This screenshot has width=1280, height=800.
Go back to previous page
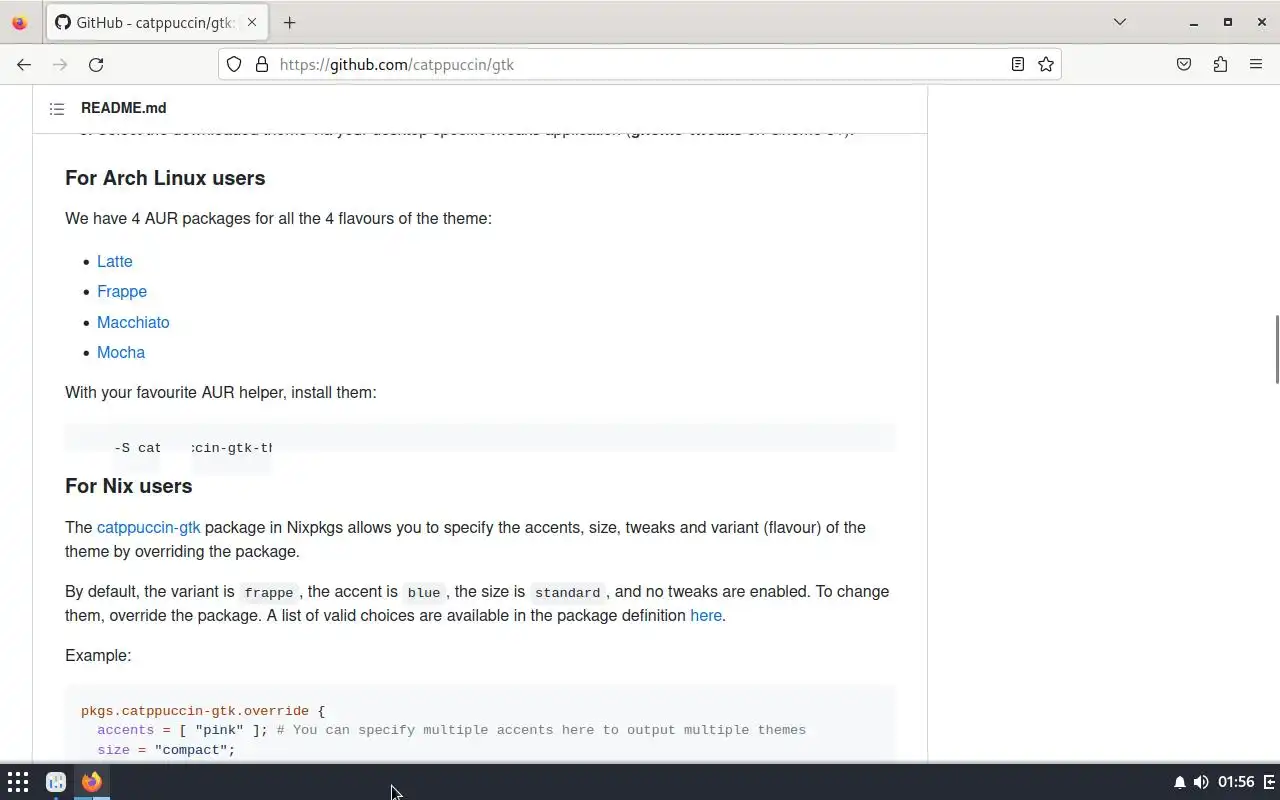24,65
